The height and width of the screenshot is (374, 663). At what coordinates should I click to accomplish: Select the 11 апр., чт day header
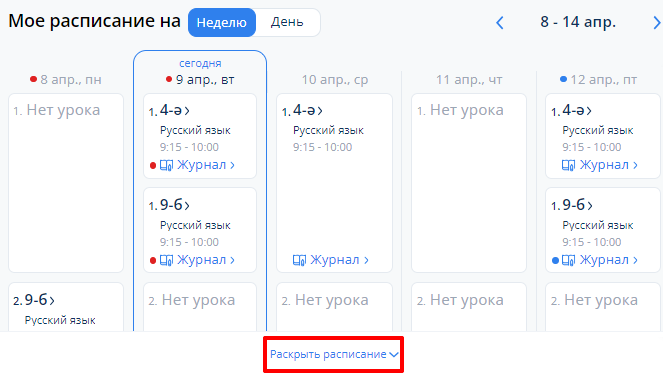[x=469, y=79]
